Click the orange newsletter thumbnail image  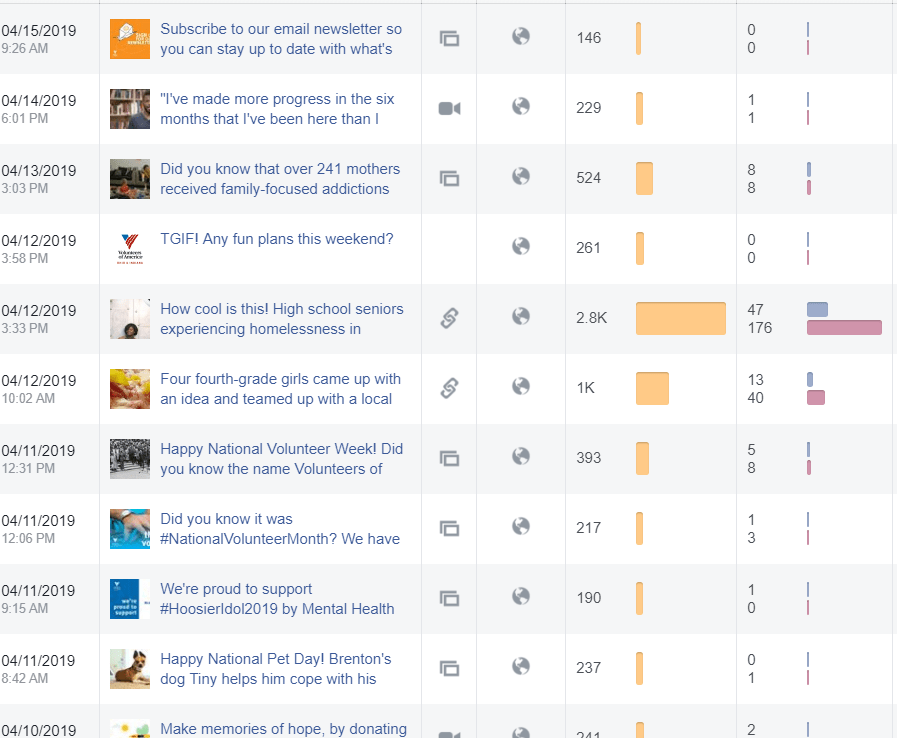130,38
